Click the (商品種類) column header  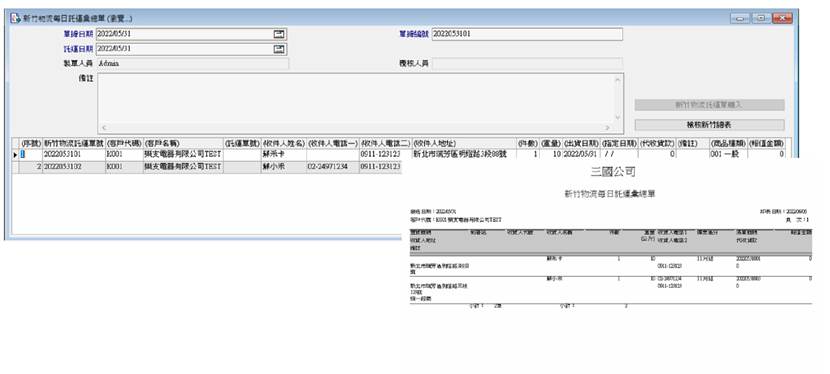[x=728, y=144]
